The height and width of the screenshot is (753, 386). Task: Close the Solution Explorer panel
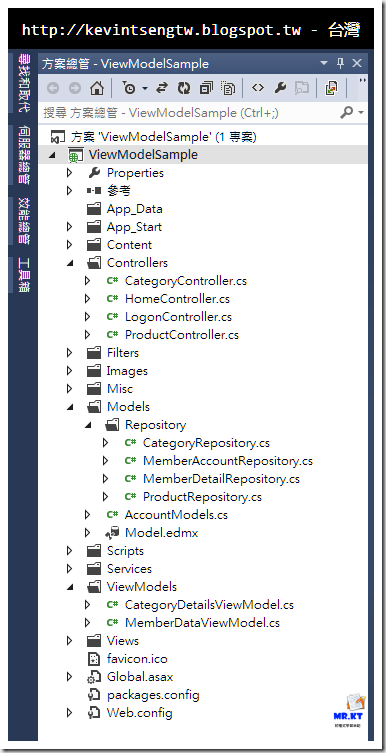click(x=357, y=63)
